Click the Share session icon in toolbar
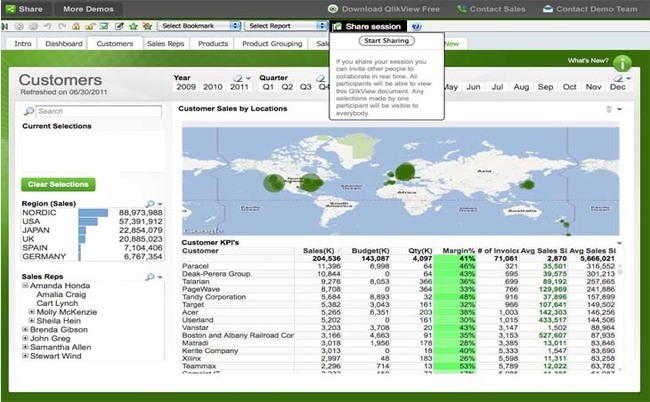The width and height of the screenshot is (650, 402). (338, 26)
